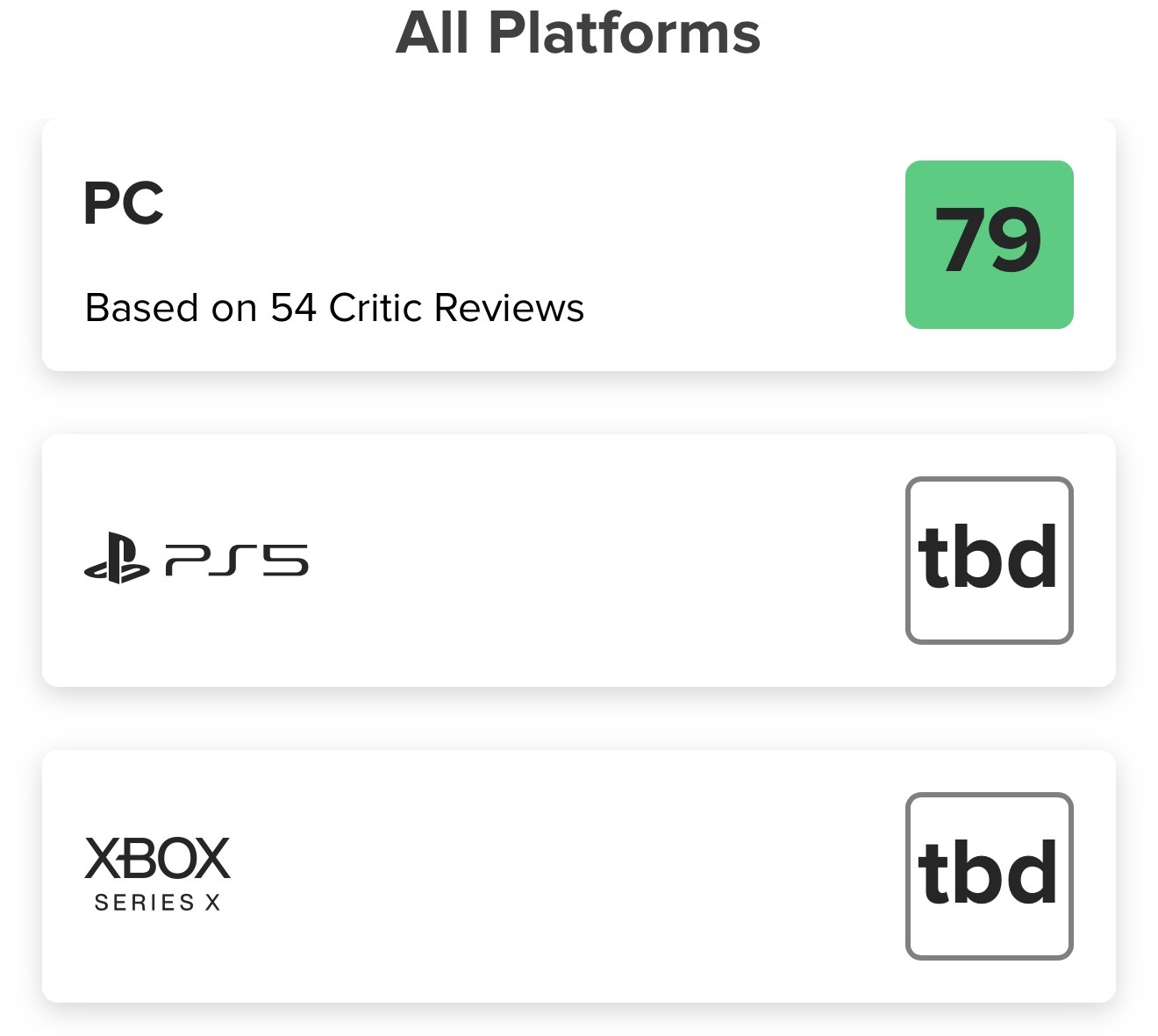Click the '5' in the PS5 wordmark
Screen dimensions: 1158x1036
[285, 560]
